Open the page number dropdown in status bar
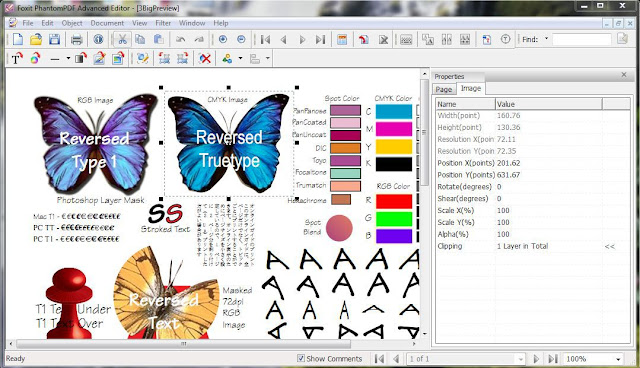The height and width of the screenshot is (368, 640). coord(520,359)
